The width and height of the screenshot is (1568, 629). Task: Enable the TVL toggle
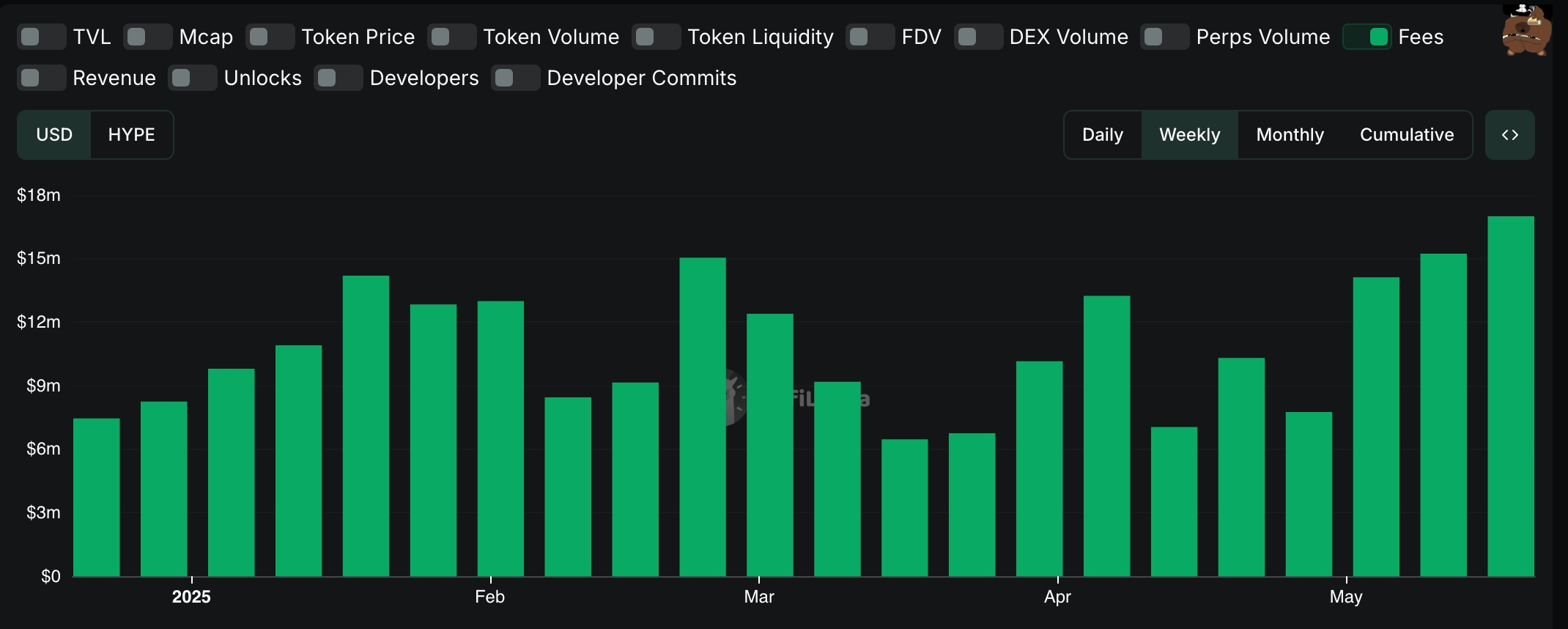[x=42, y=37]
